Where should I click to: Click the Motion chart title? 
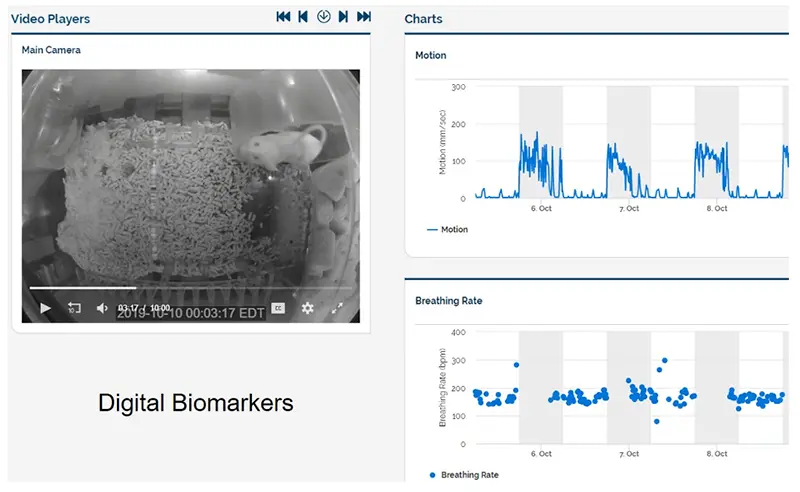(430, 55)
